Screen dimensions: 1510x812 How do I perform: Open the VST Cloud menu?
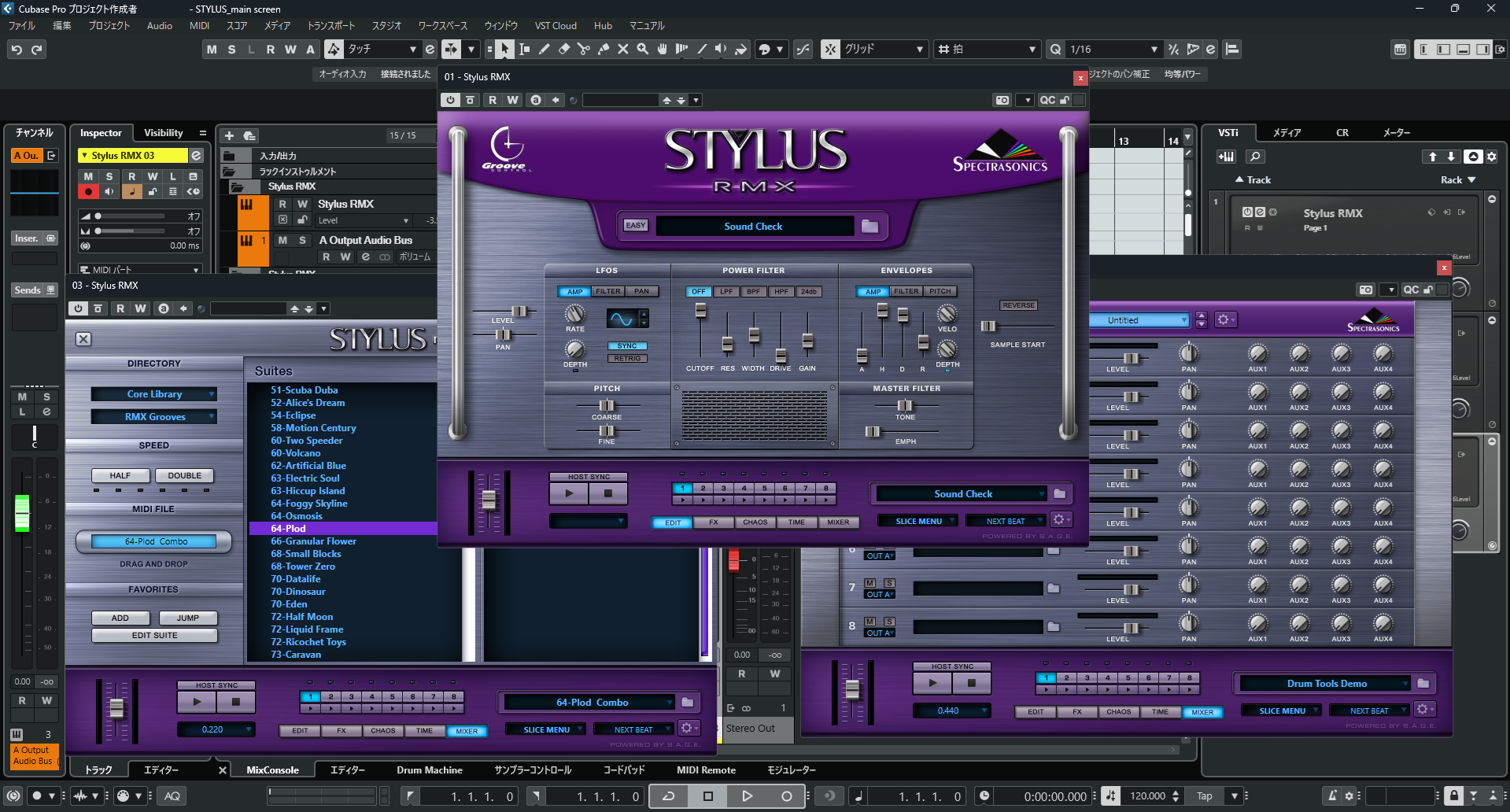point(556,26)
